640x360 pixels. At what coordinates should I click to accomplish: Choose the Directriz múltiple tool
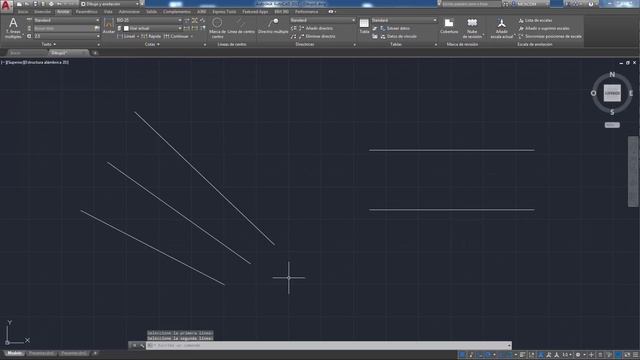(x=273, y=26)
